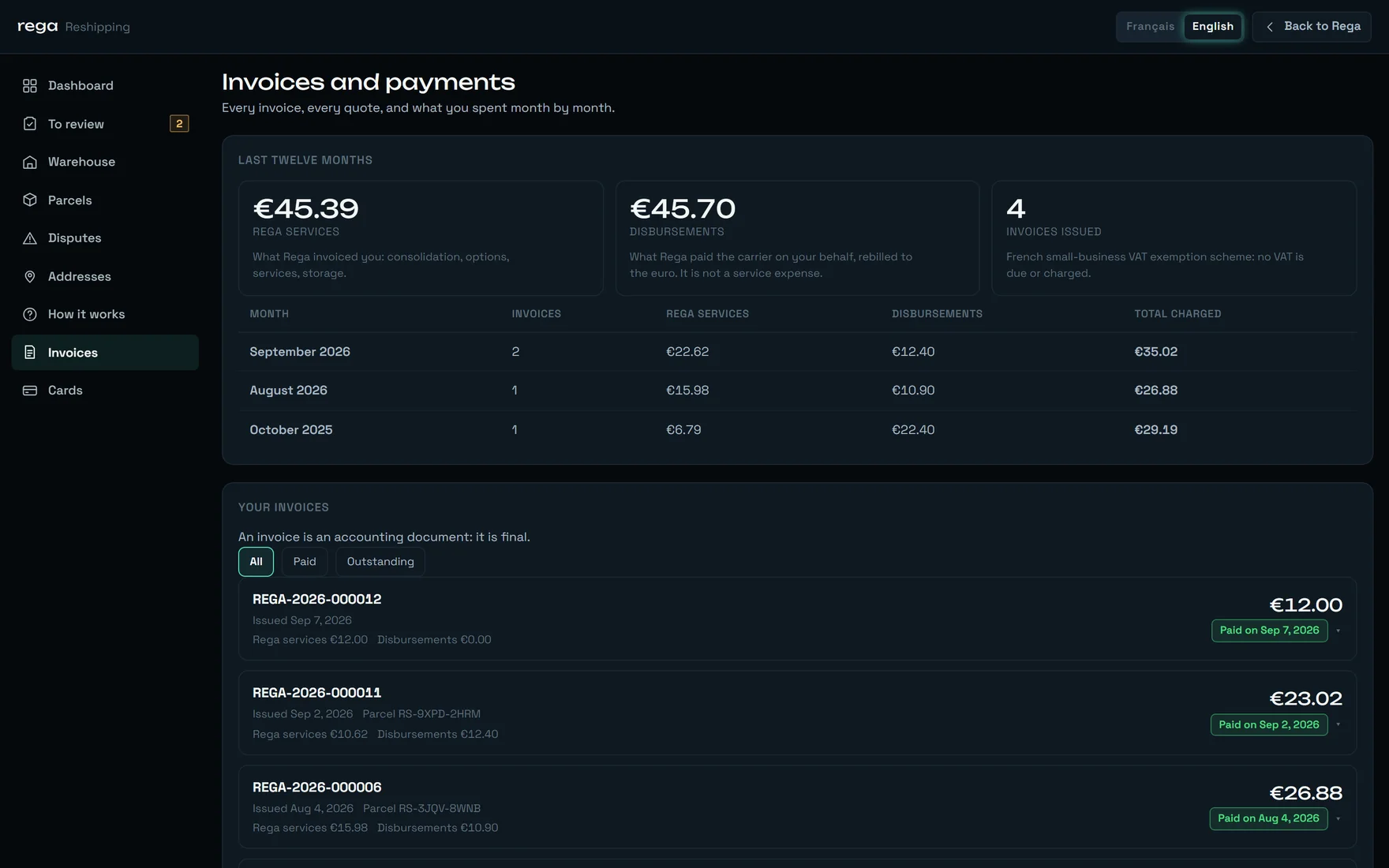Open Cards page
Screen dimensions: 1389x868
[105, 391]
